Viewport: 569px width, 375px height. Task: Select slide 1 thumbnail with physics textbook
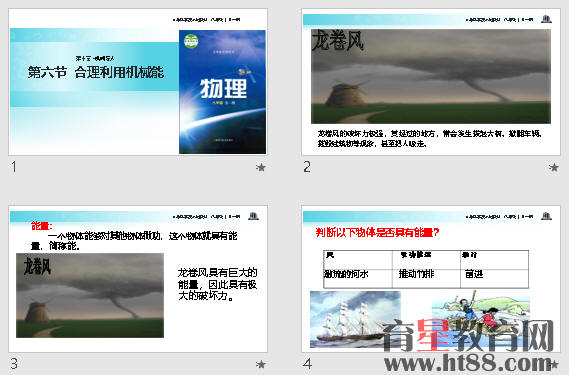(138, 82)
